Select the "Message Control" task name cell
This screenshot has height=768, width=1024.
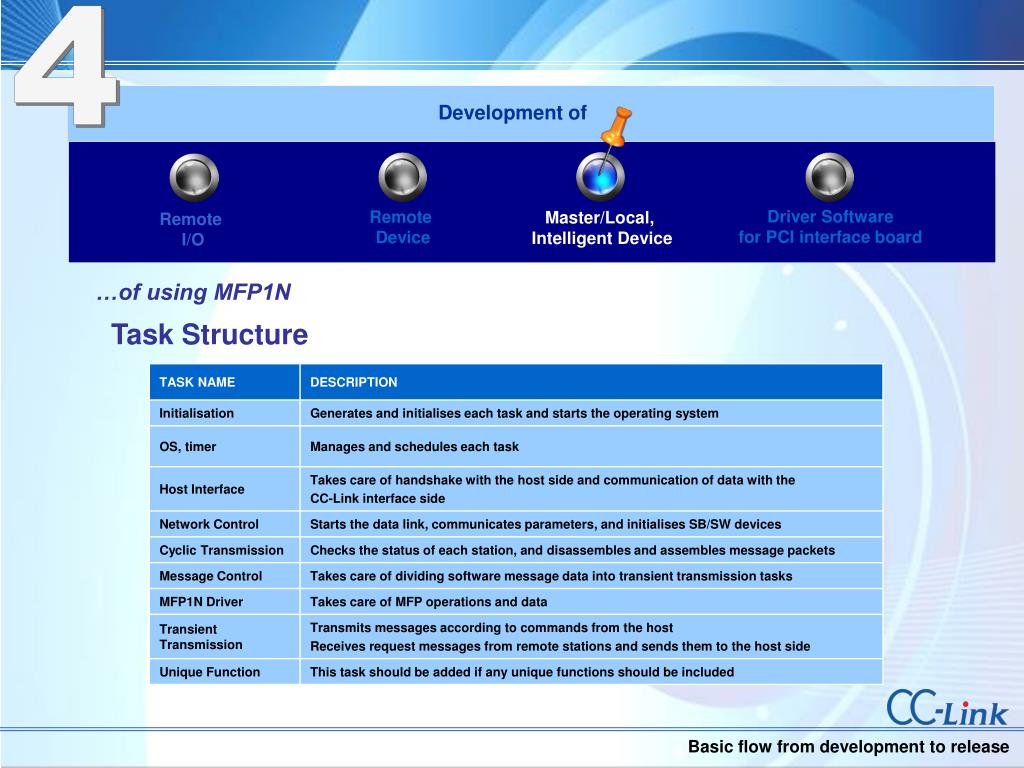tap(225, 576)
